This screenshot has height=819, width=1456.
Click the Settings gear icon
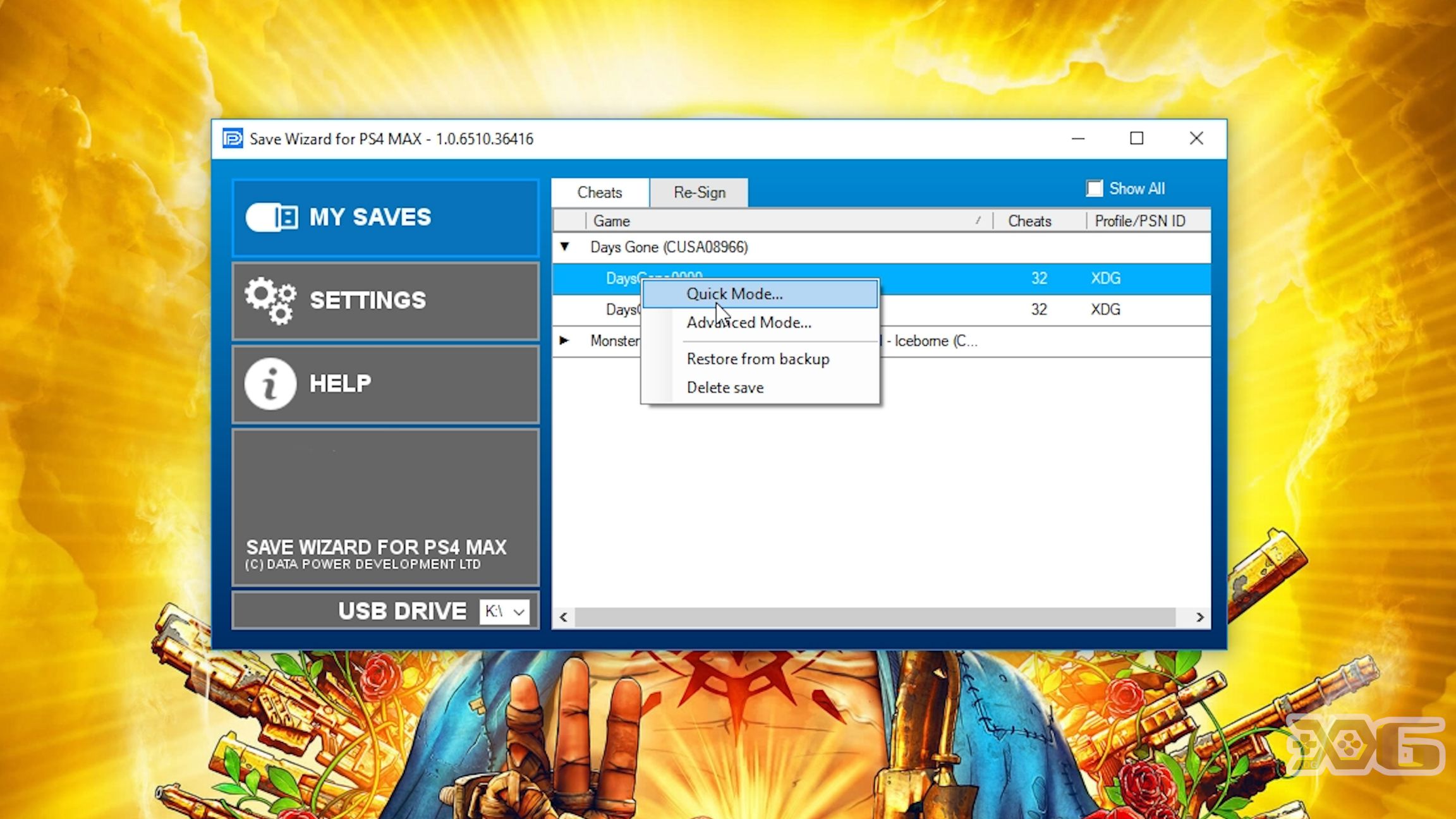pyautogui.click(x=269, y=300)
